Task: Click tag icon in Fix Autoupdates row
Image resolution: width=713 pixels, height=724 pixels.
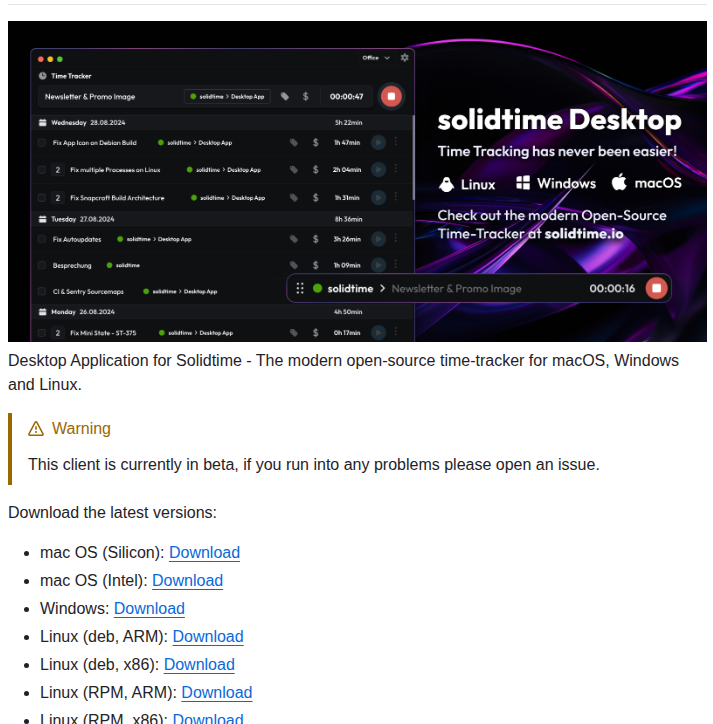Action: pos(294,239)
